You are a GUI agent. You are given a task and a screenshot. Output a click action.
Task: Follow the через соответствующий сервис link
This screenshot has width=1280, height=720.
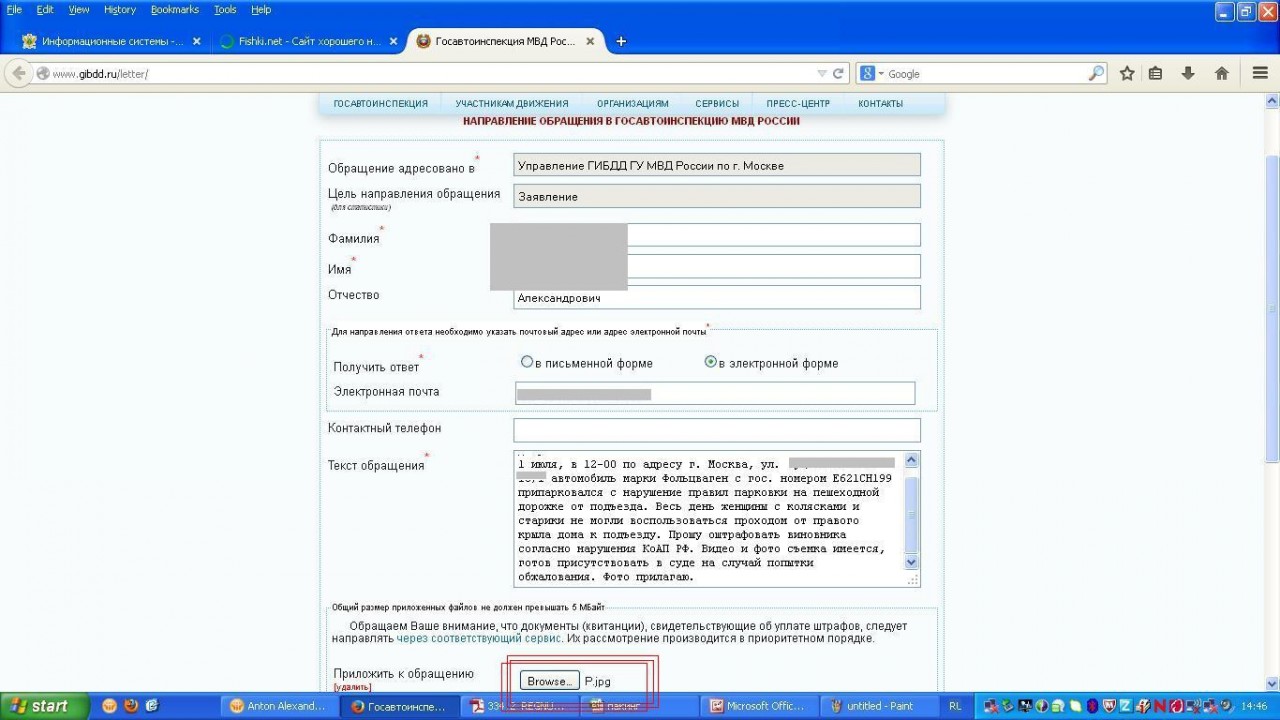[x=479, y=638]
